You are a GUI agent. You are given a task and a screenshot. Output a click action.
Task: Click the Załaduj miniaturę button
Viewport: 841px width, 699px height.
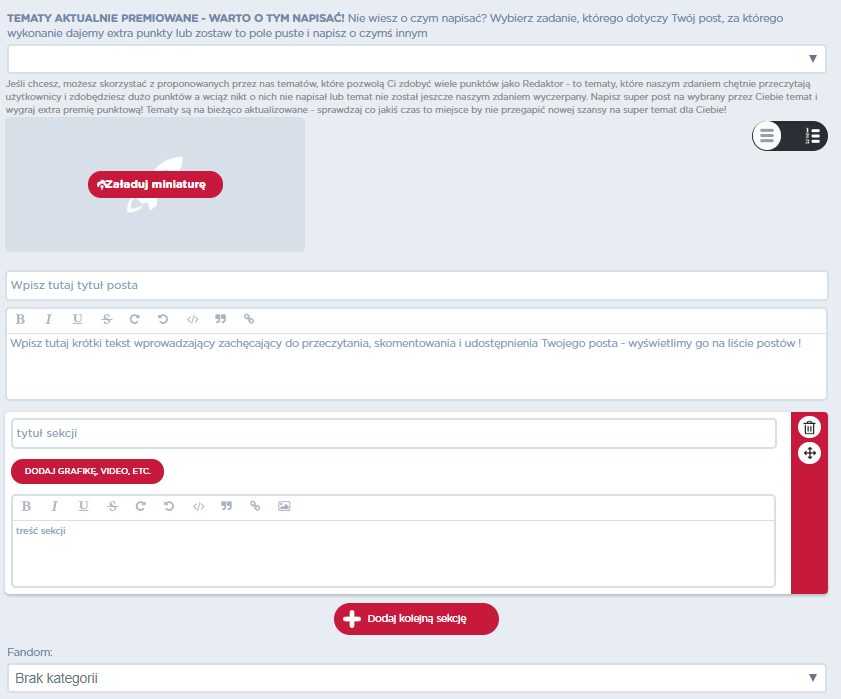[155, 185]
